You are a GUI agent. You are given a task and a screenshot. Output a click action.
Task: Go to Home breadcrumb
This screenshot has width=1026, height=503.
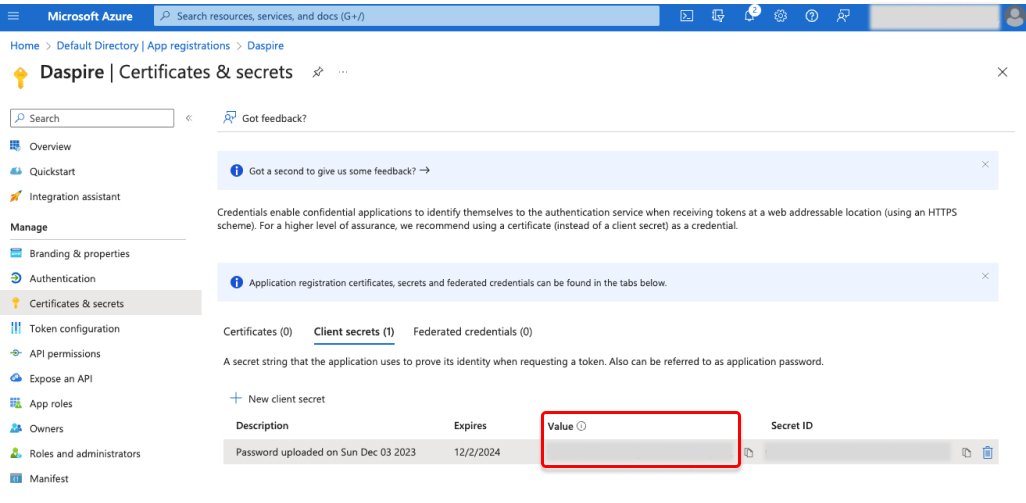pos(24,46)
